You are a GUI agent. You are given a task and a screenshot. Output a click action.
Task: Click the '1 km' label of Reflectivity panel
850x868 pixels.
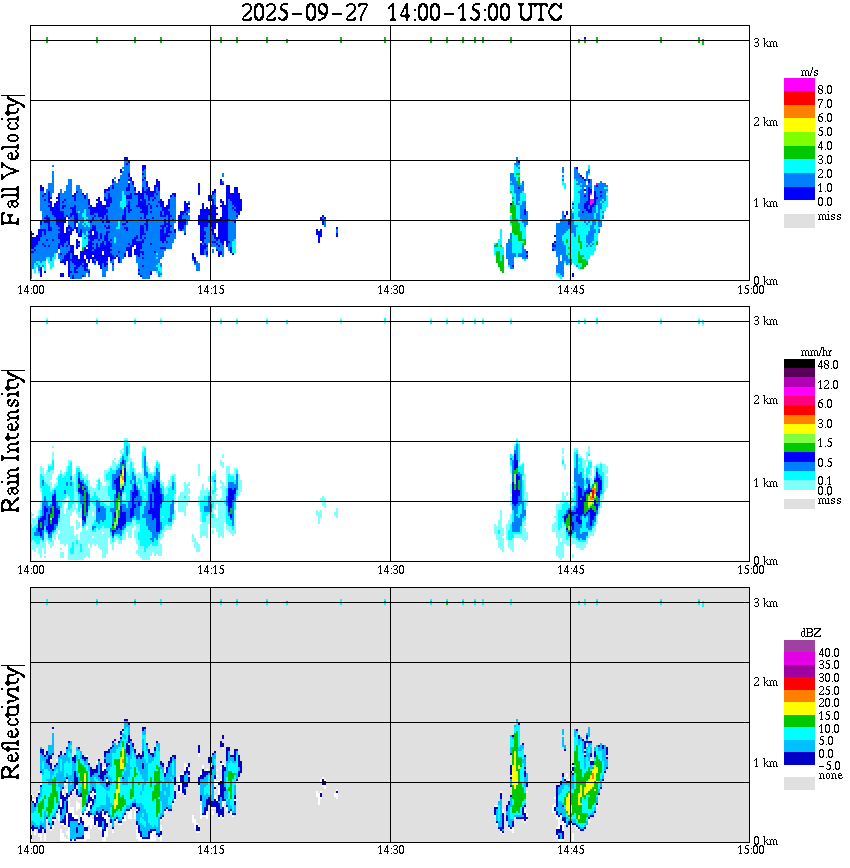coord(766,763)
